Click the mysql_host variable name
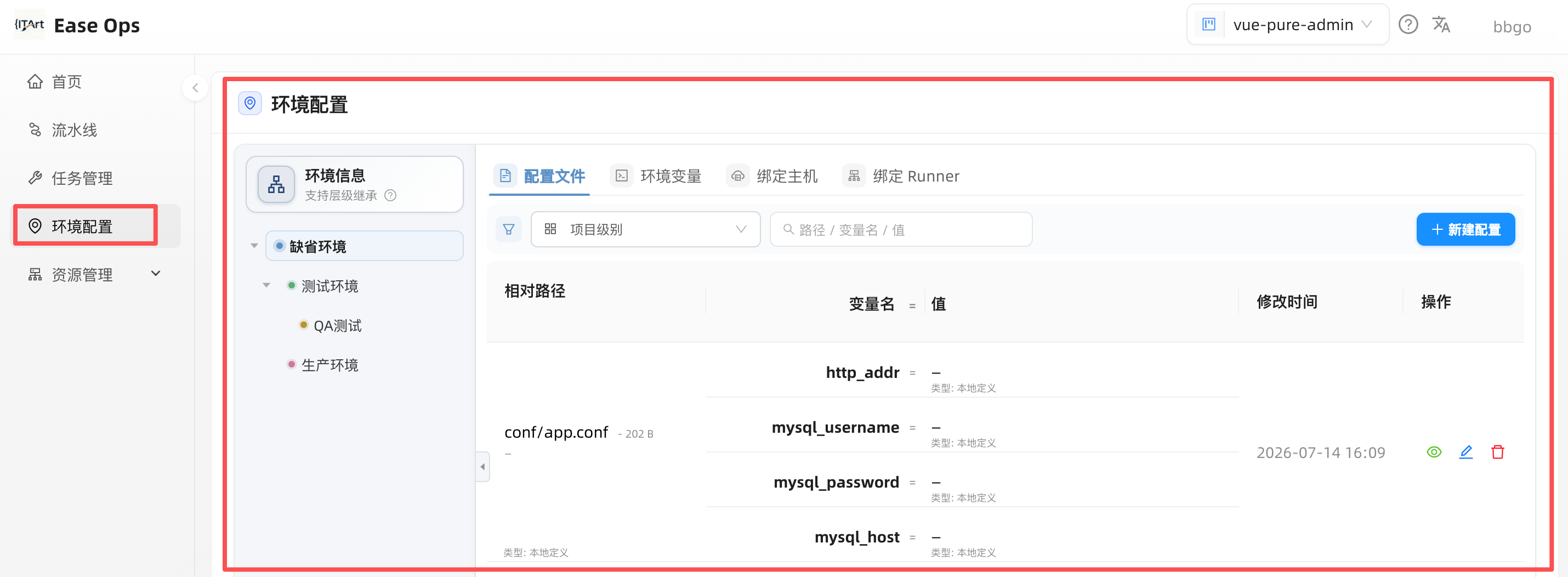1568x577 pixels. pos(856,537)
